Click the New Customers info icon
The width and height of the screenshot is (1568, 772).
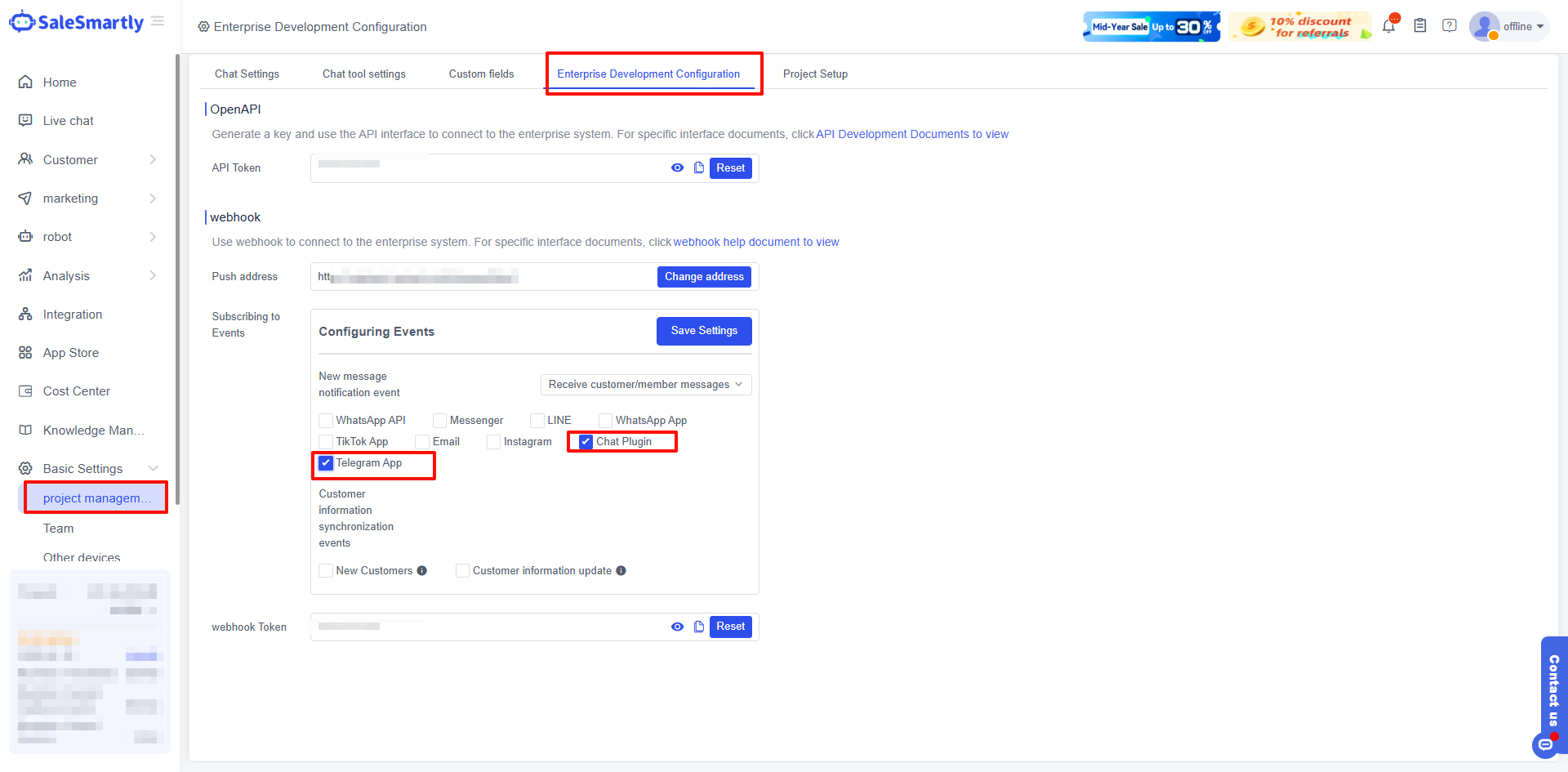pos(422,571)
